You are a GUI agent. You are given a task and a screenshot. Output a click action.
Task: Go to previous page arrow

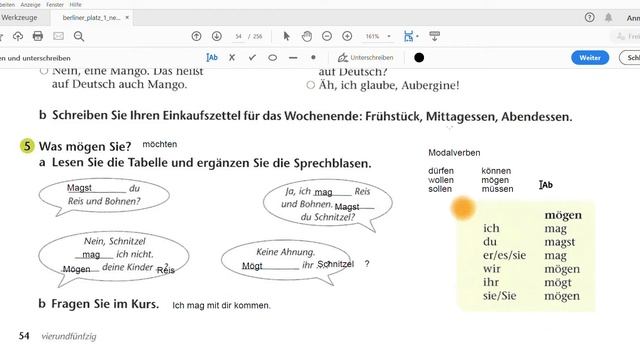coord(196,36)
